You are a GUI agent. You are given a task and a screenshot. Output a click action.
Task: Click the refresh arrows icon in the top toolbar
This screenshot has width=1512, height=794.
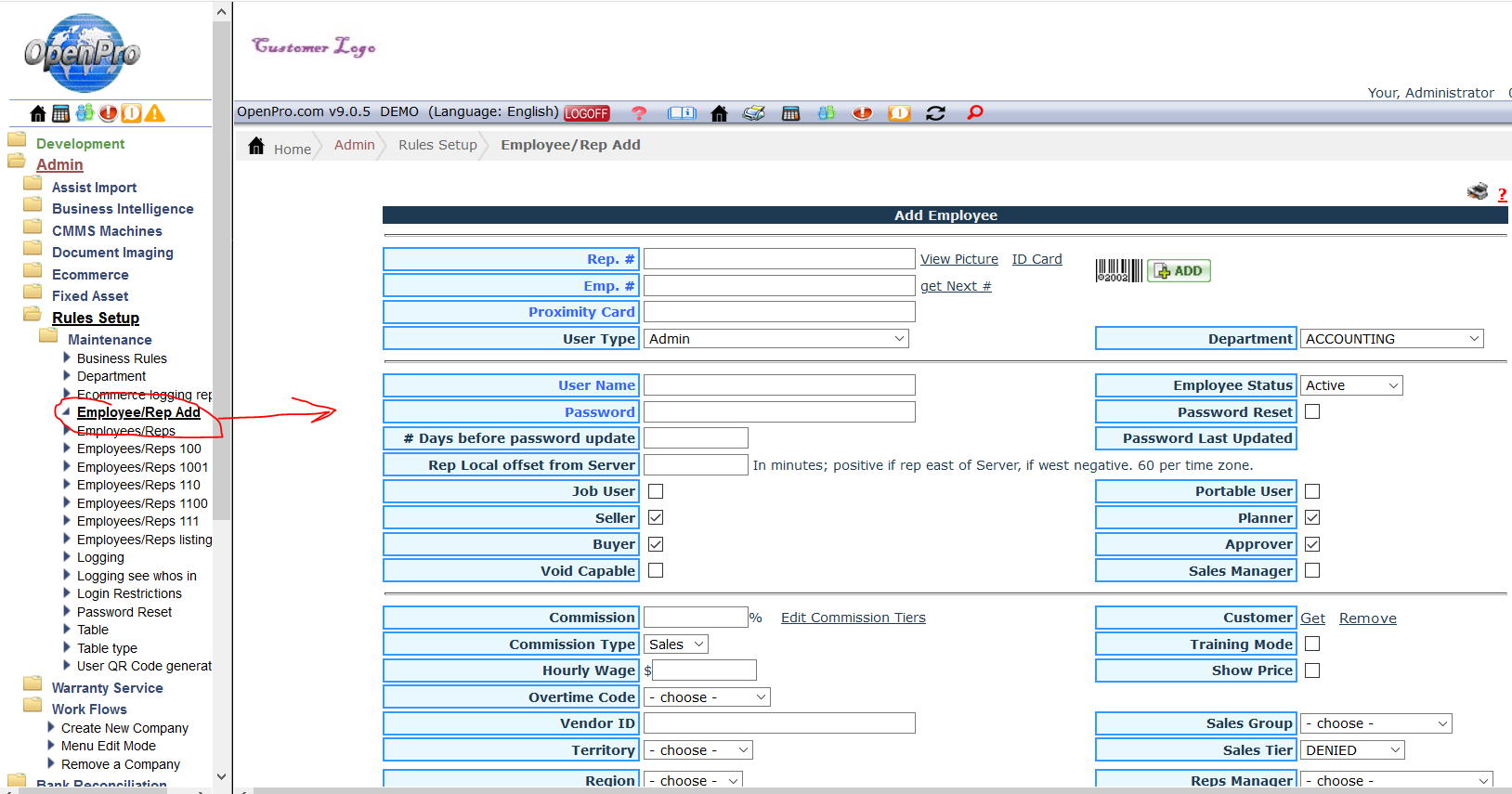click(x=935, y=113)
